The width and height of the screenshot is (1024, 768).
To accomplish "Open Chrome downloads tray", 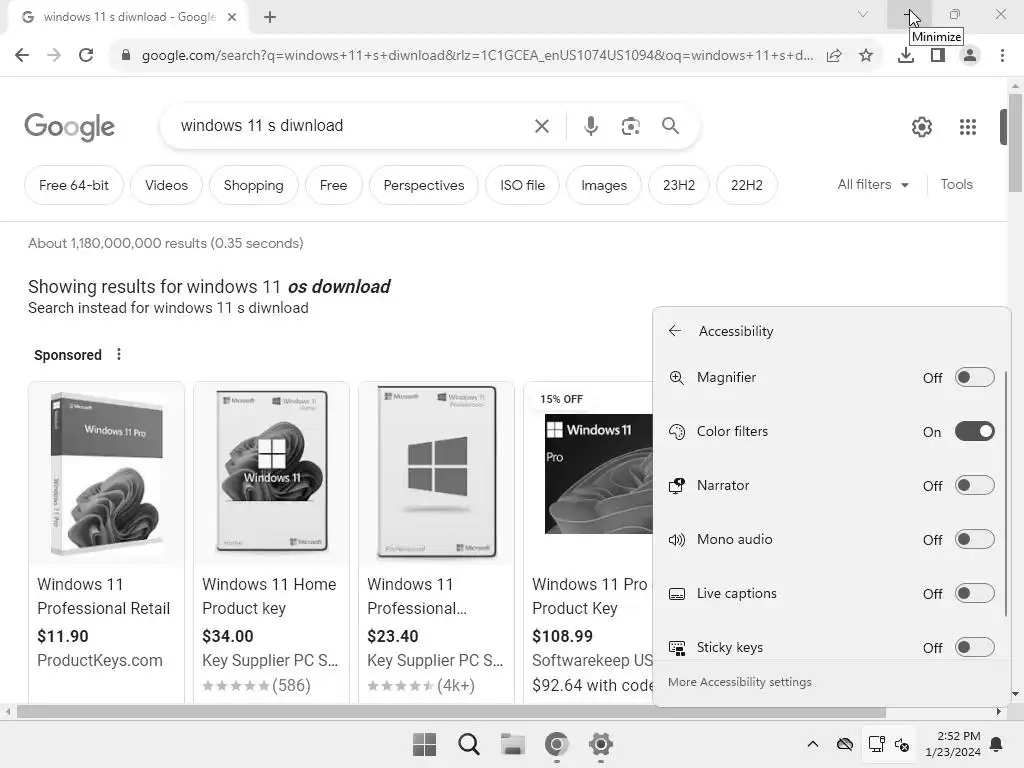I will (x=906, y=56).
